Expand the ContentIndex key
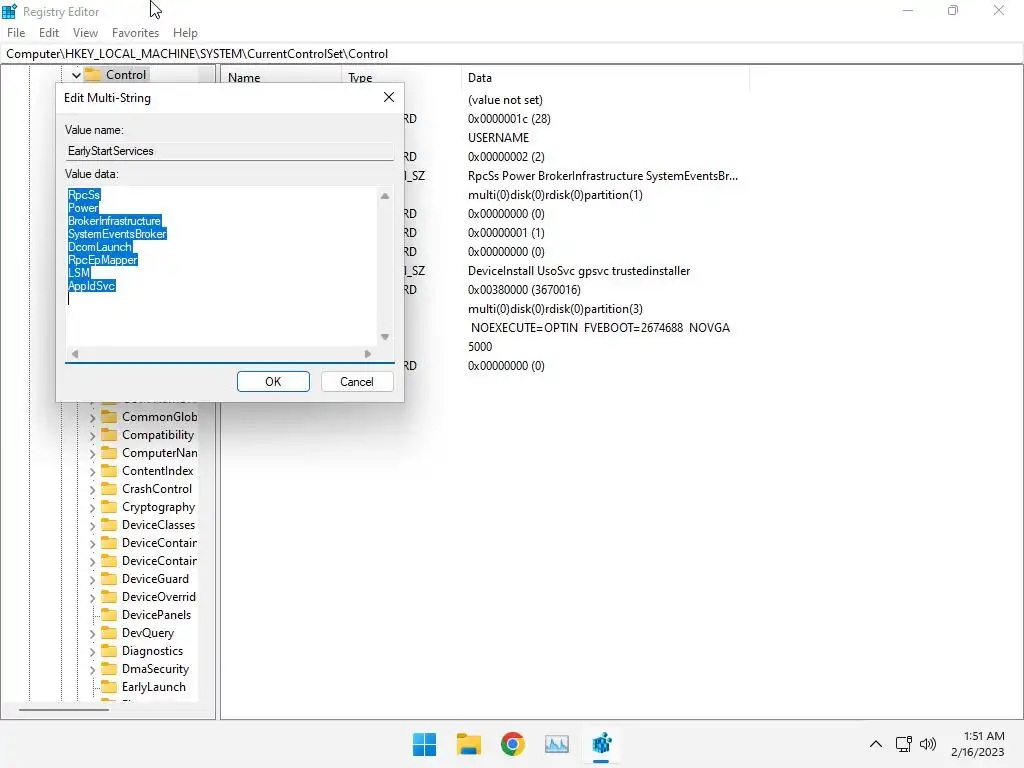The height and width of the screenshot is (768, 1024). [92, 472]
